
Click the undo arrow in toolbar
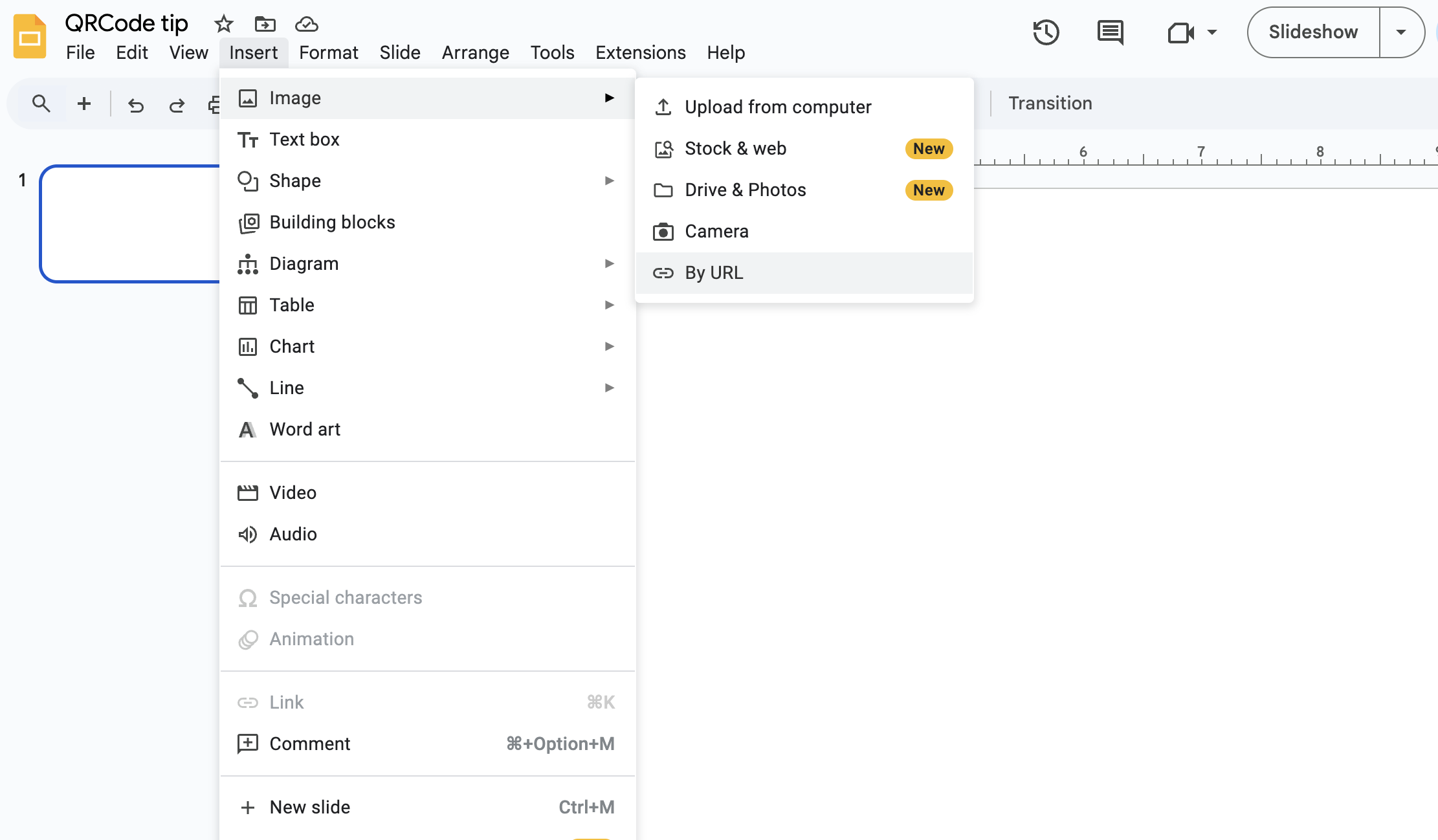click(x=135, y=104)
